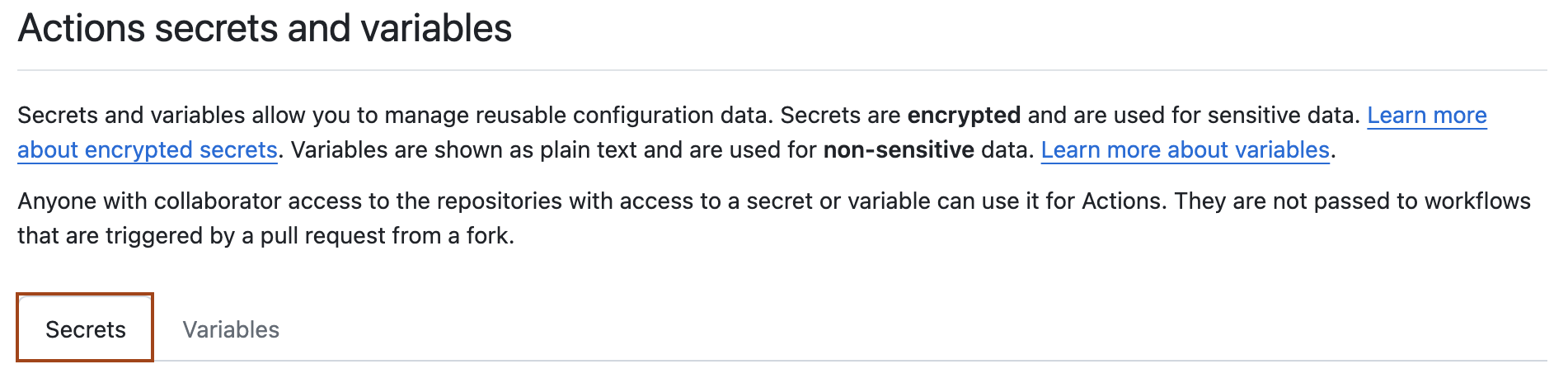
Task: Click the bold word "encrypted"
Action: pyautogui.click(x=964, y=116)
